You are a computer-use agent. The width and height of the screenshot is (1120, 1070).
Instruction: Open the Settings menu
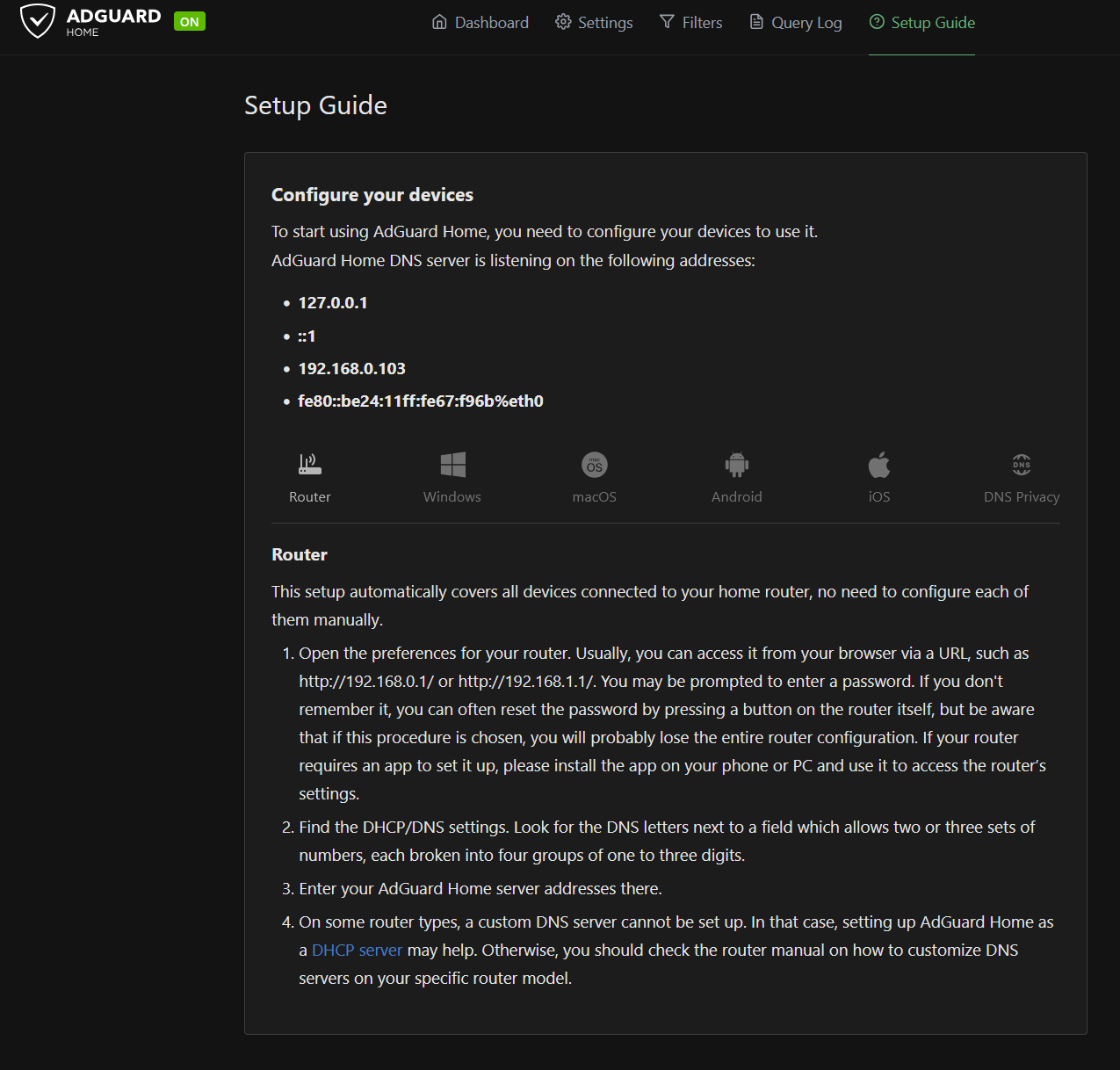click(594, 23)
